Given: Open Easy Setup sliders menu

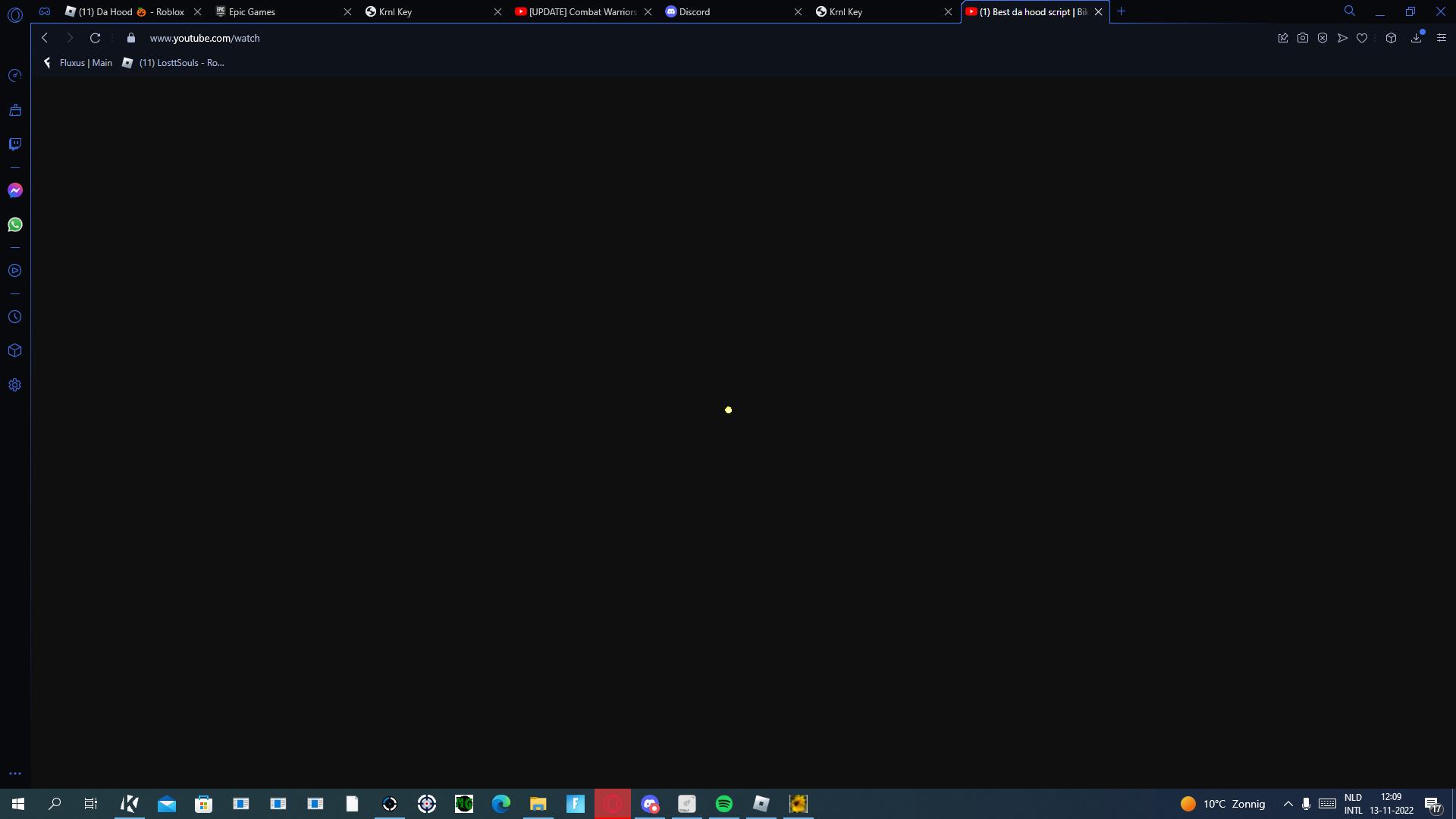Looking at the screenshot, I should [x=1441, y=38].
